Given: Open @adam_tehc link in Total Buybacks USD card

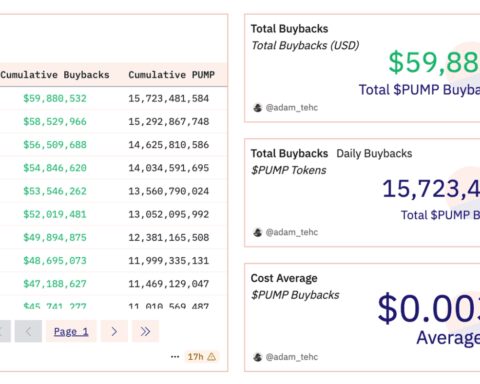Looking at the screenshot, I should (292, 108).
